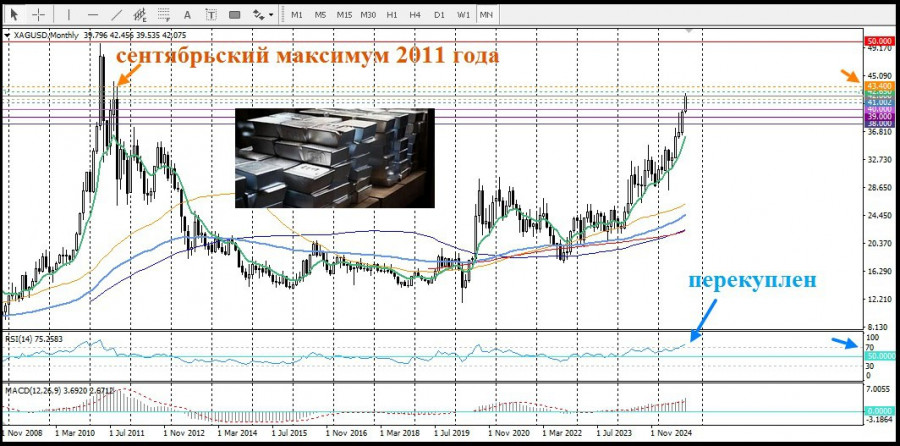Click the XAGUSD Monthly title triangle
The height and width of the screenshot is (446, 900).
tap(9, 34)
